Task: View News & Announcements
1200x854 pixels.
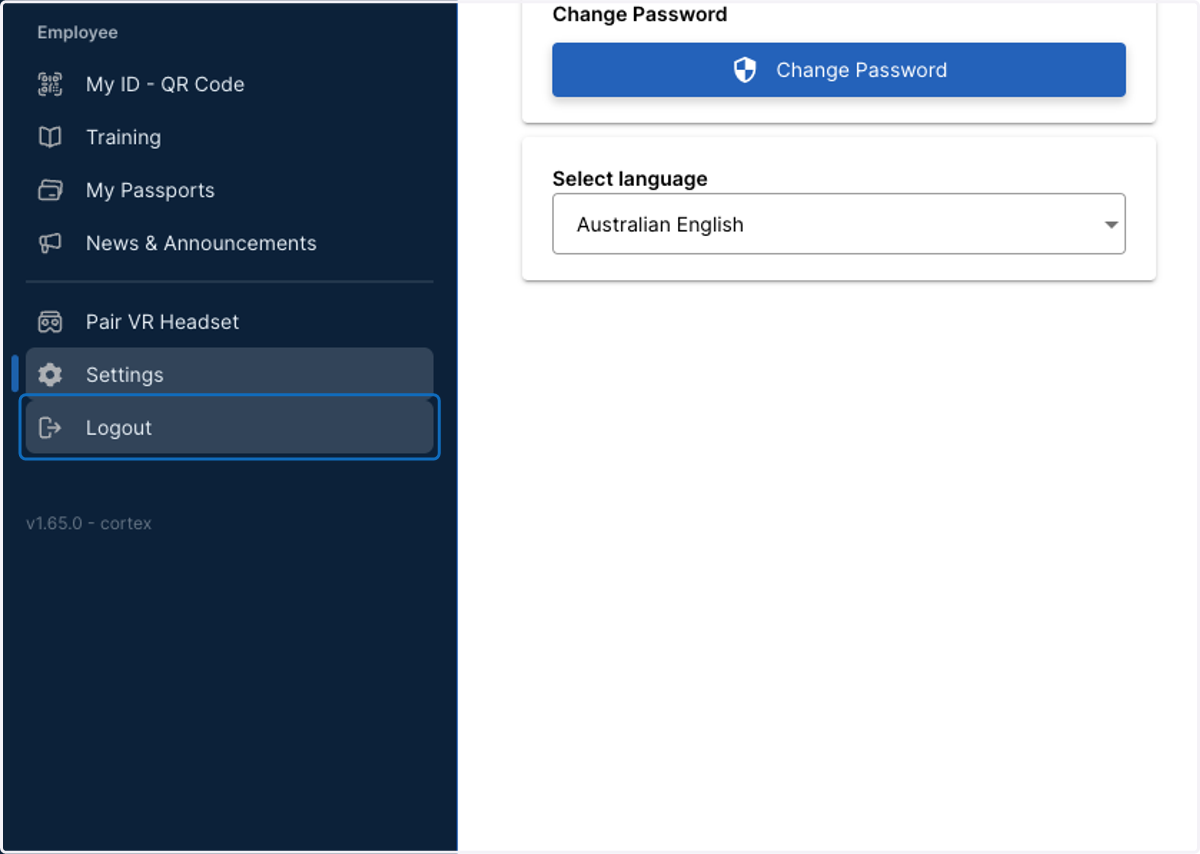Action: [x=229, y=243]
